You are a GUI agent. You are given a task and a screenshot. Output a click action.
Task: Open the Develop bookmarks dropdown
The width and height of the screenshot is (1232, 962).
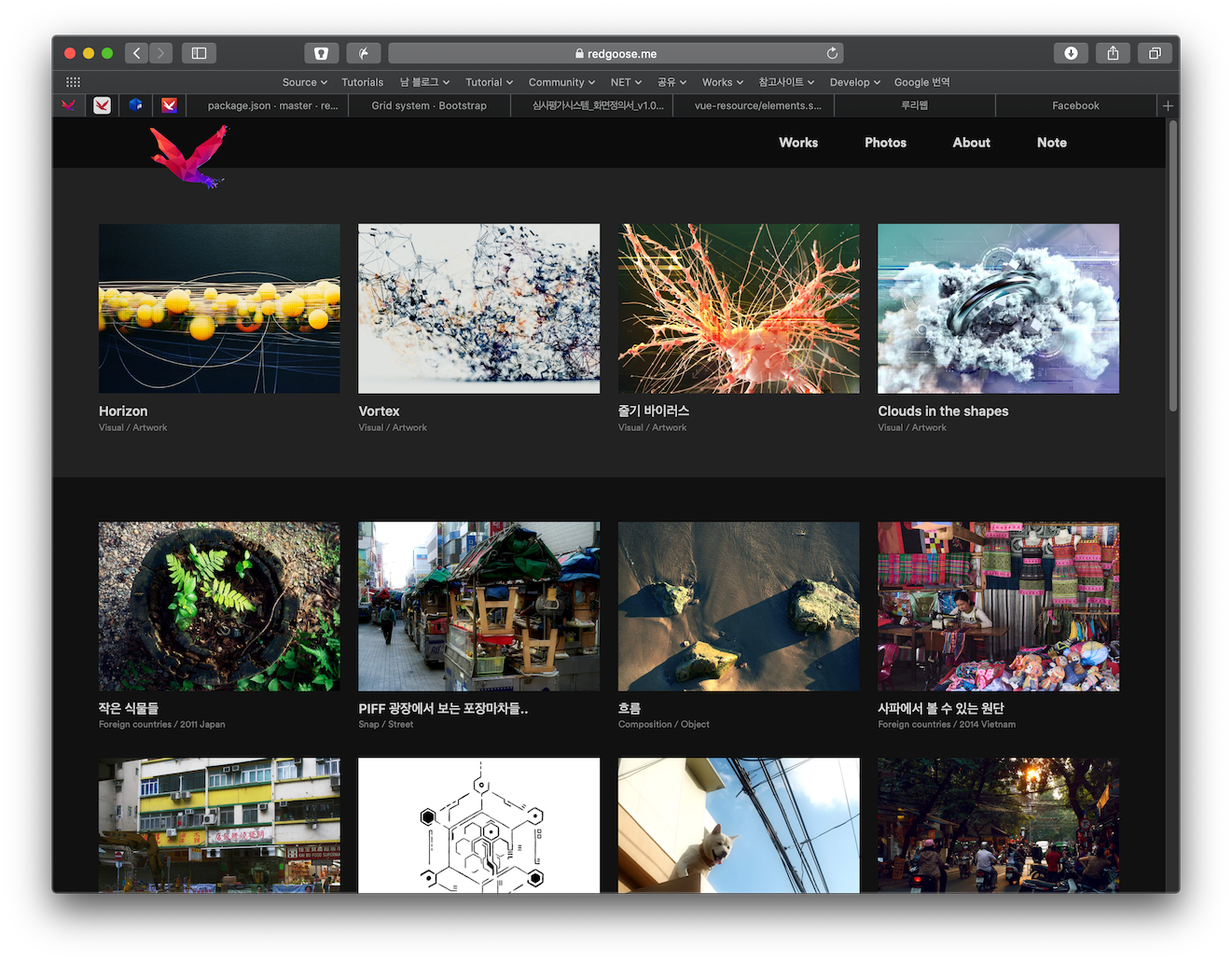tap(855, 82)
